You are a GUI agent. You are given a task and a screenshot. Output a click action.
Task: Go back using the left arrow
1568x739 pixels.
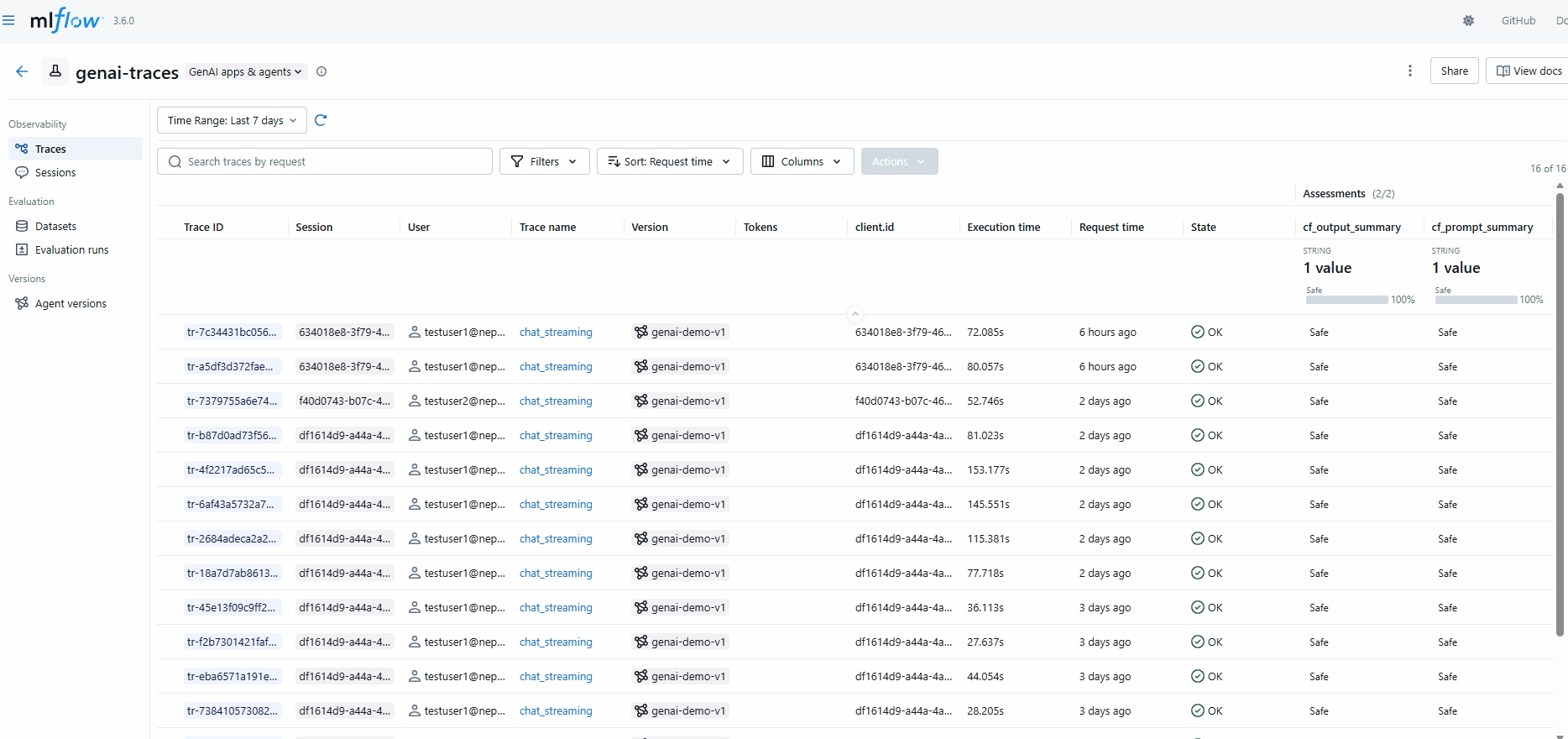[22, 71]
